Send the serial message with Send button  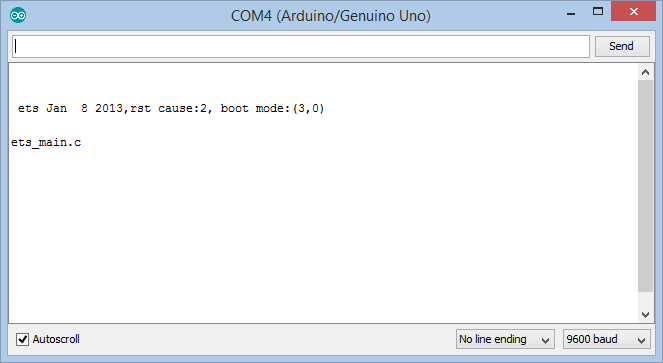pos(622,46)
